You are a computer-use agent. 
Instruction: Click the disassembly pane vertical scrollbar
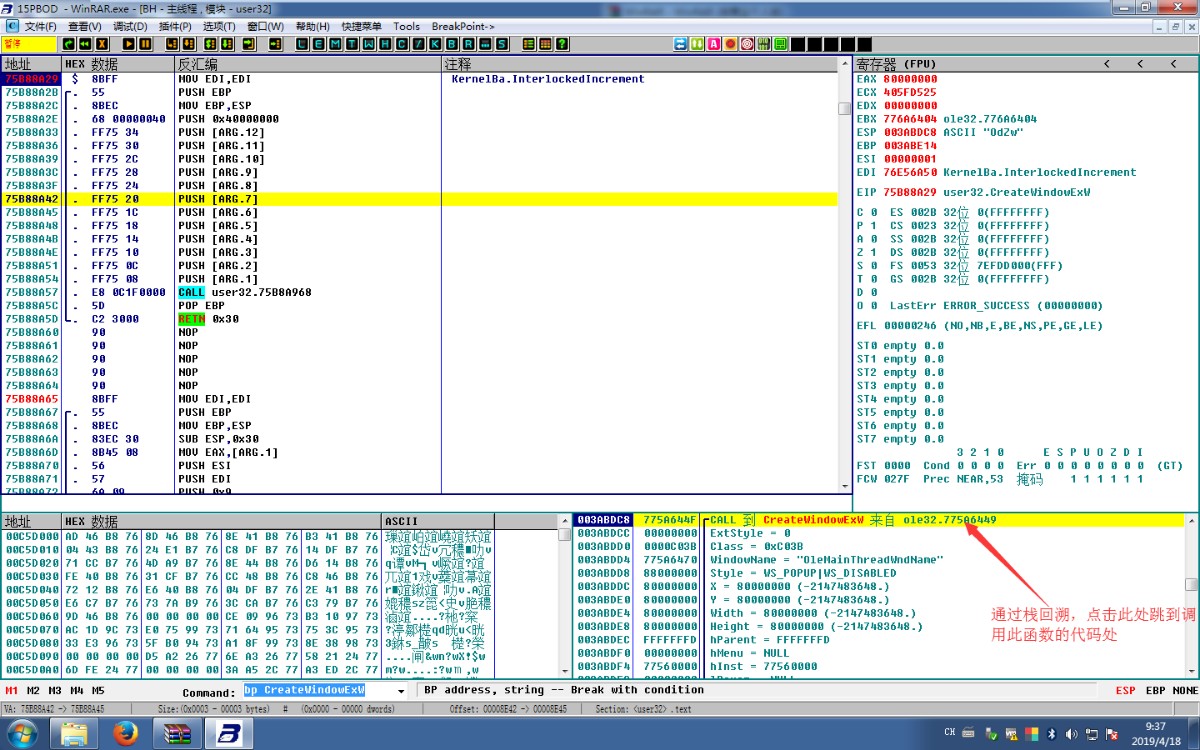(845, 275)
